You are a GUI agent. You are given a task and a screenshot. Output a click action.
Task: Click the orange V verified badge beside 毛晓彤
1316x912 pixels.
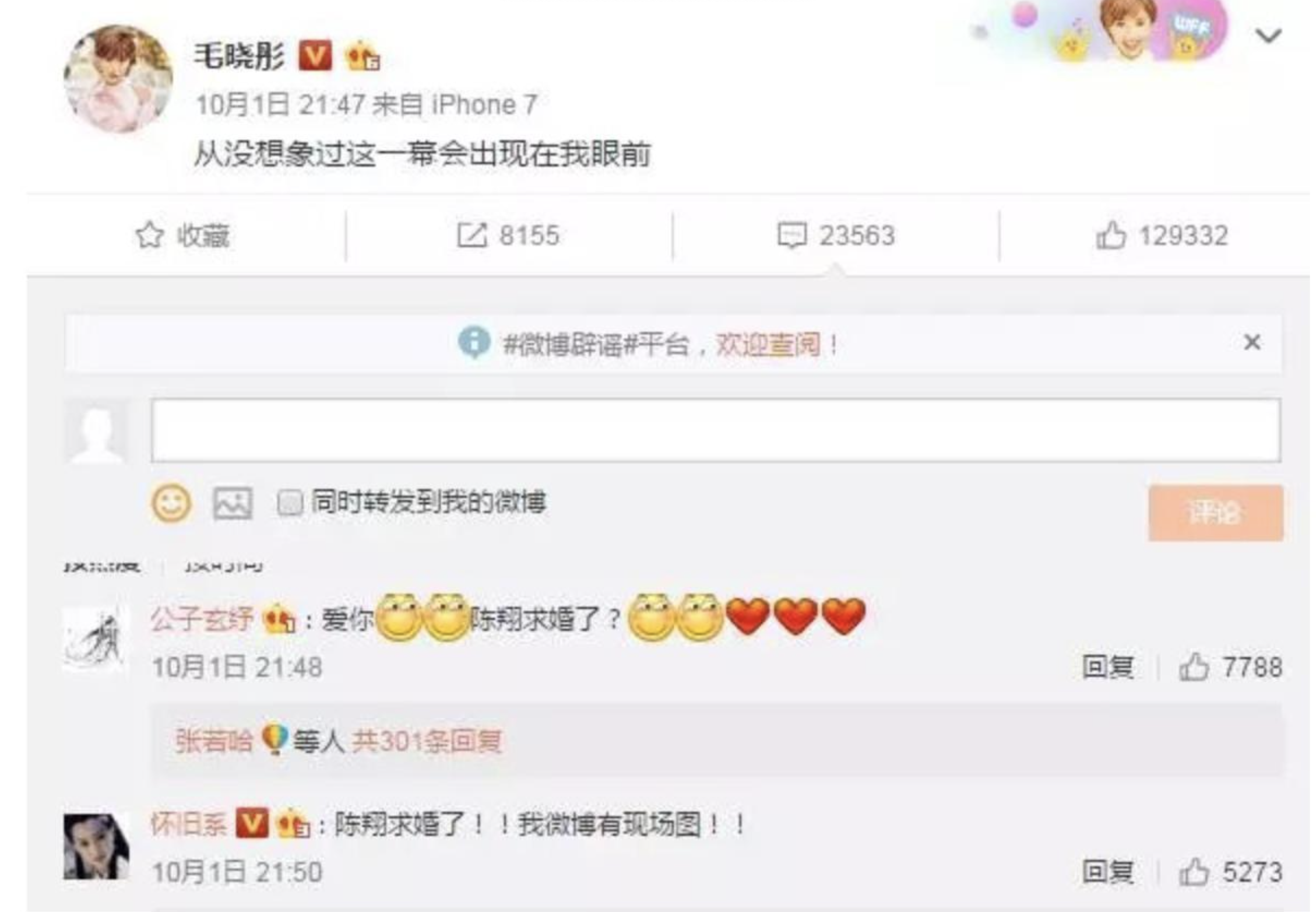(x=315, y=55)
